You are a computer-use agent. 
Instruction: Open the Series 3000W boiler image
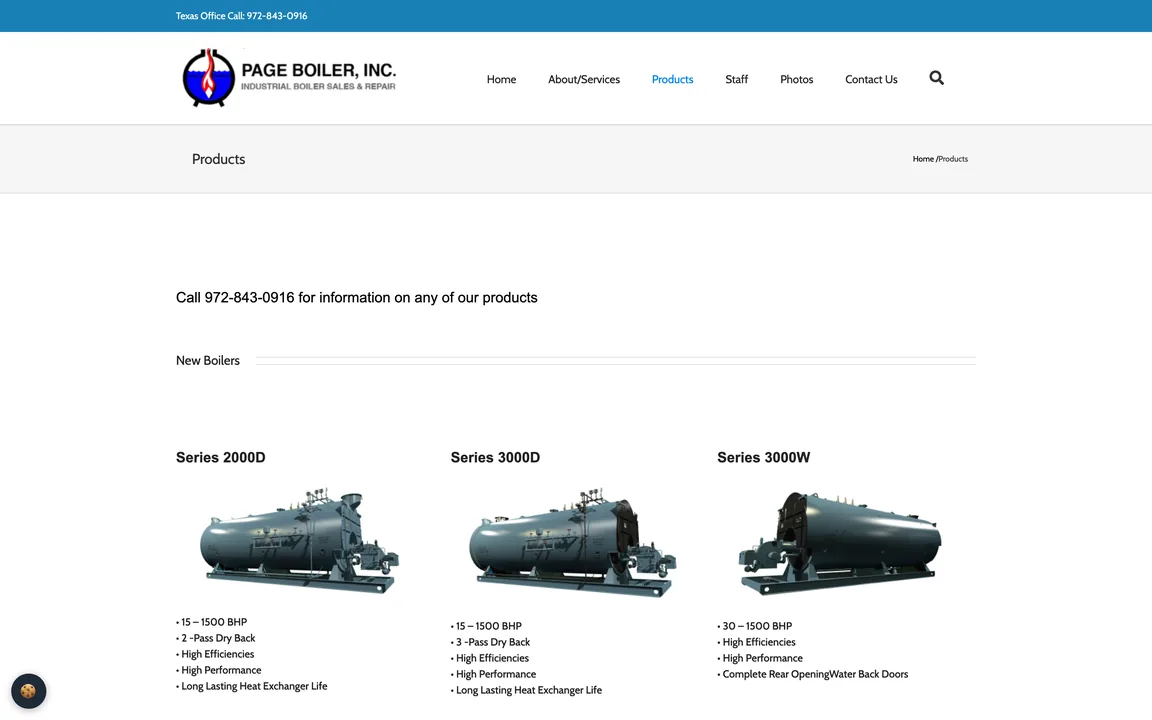840,542
